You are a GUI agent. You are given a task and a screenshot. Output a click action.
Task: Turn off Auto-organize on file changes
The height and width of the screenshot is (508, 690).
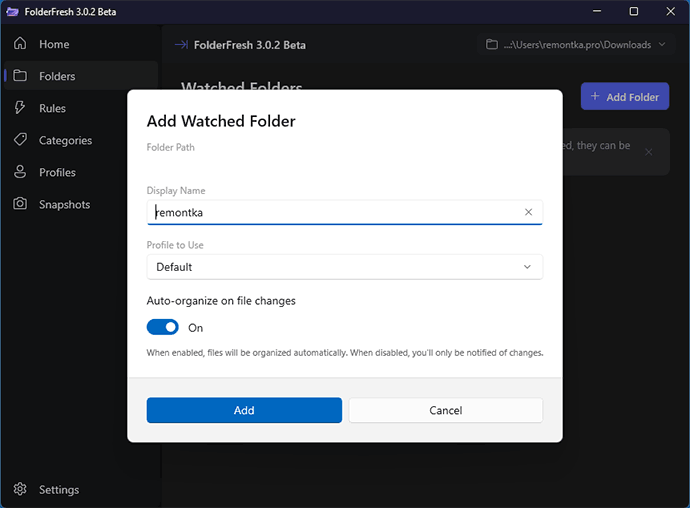point(162,328)
